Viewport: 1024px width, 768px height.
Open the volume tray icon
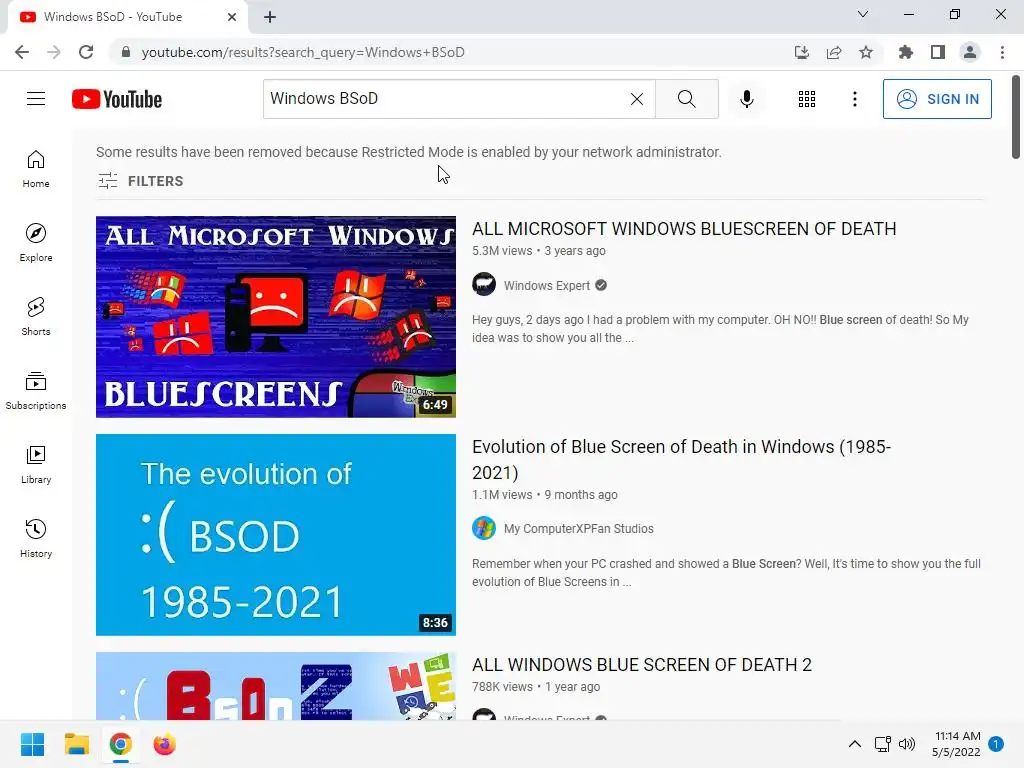[x=906, y=744]
